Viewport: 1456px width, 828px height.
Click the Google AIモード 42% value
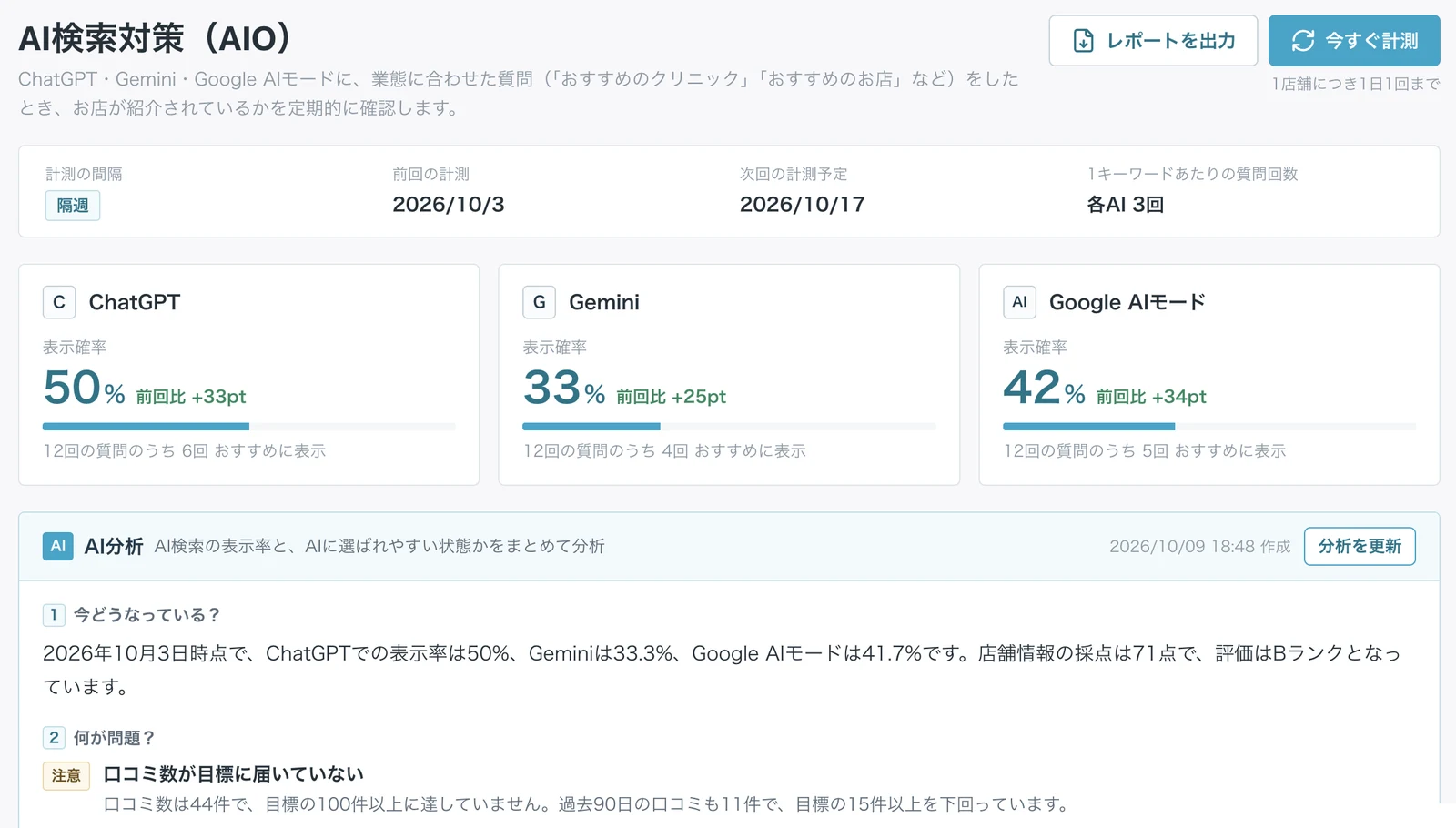pos(1045,388)
